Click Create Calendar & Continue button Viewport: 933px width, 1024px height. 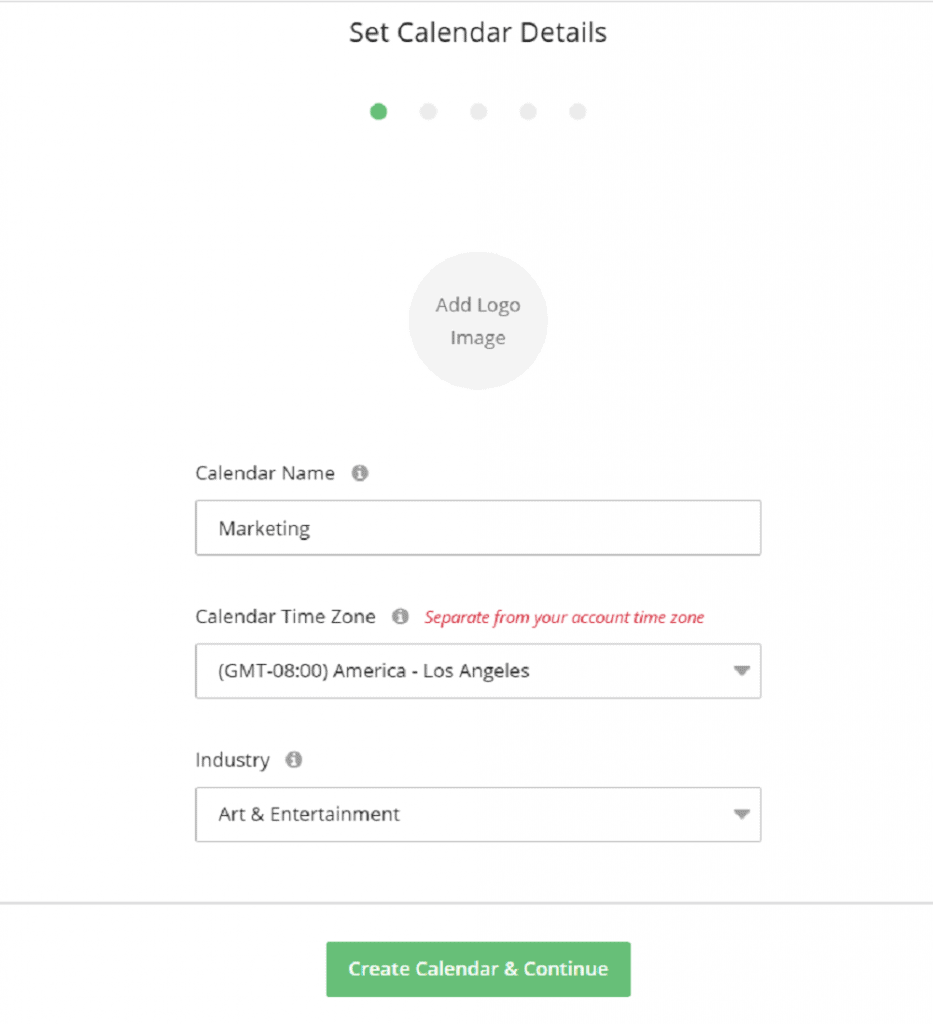click(x=478, y=969)
